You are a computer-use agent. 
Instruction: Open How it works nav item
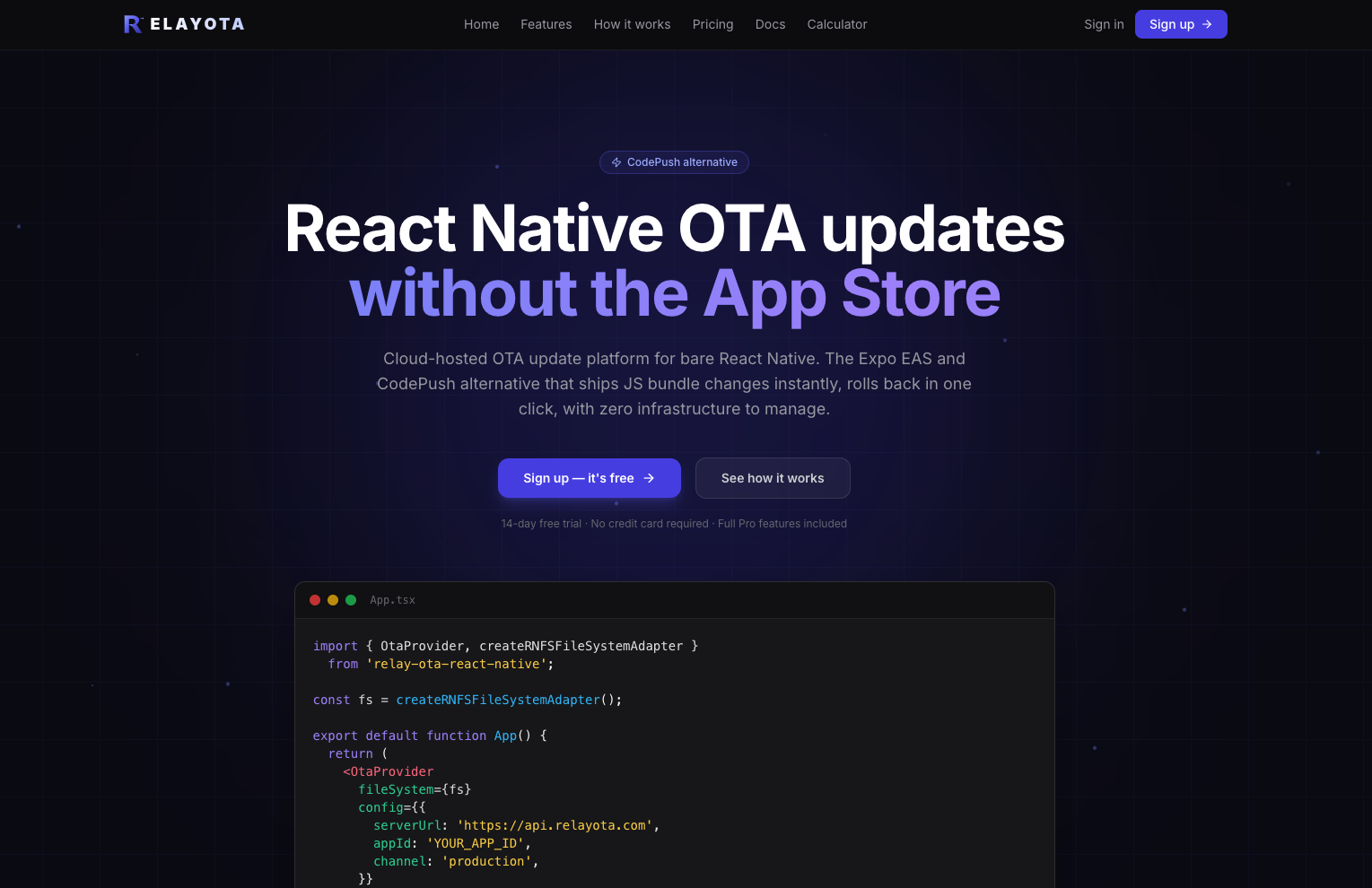click(632, 24)
